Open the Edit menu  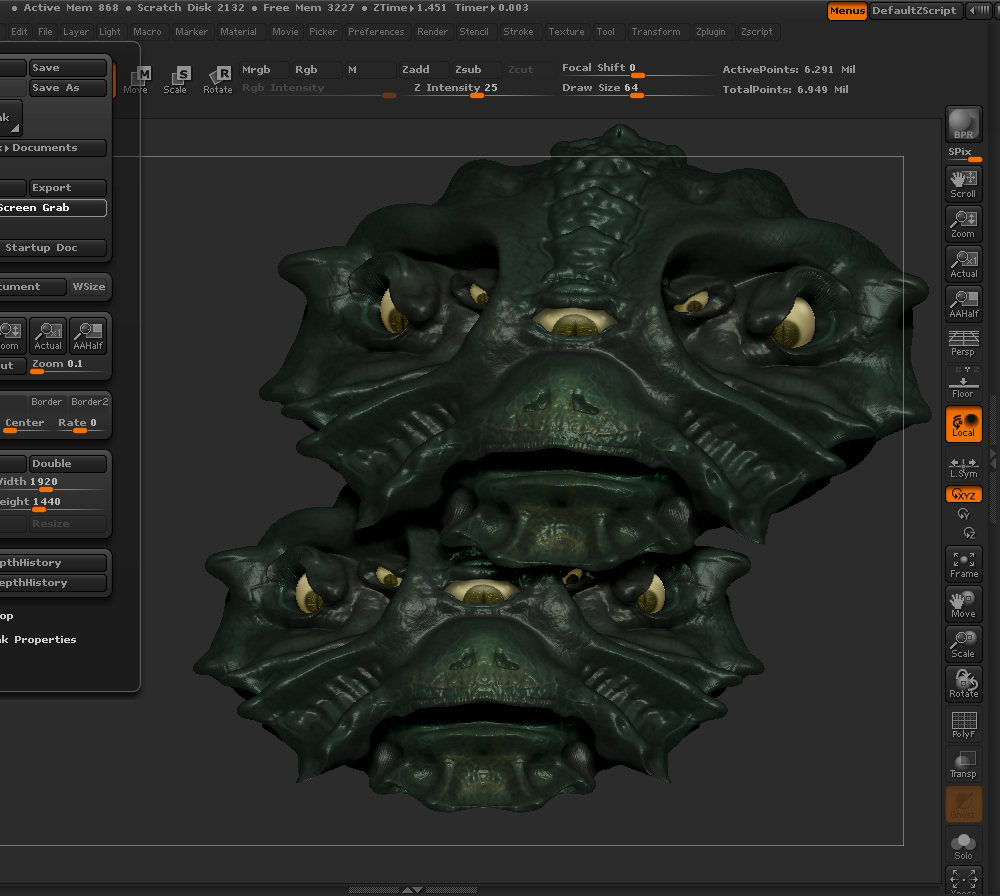click(x=19, y=32)
